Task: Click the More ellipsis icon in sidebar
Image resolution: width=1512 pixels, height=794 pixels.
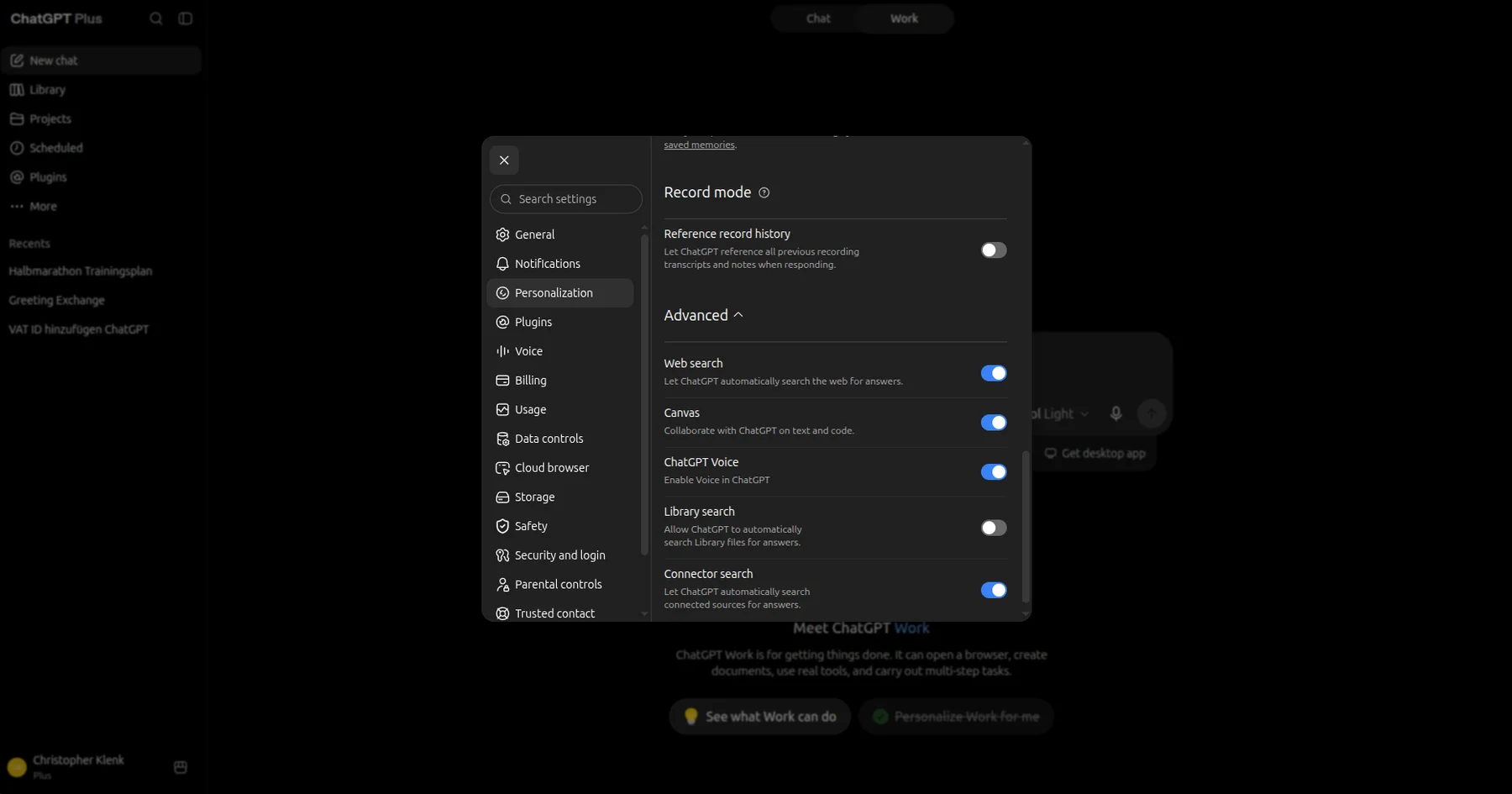Action: tap(17, 206)
